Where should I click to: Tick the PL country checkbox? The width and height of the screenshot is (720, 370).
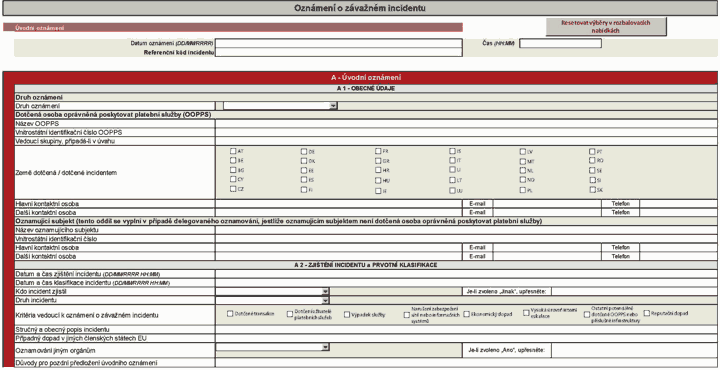click(523, 190)
